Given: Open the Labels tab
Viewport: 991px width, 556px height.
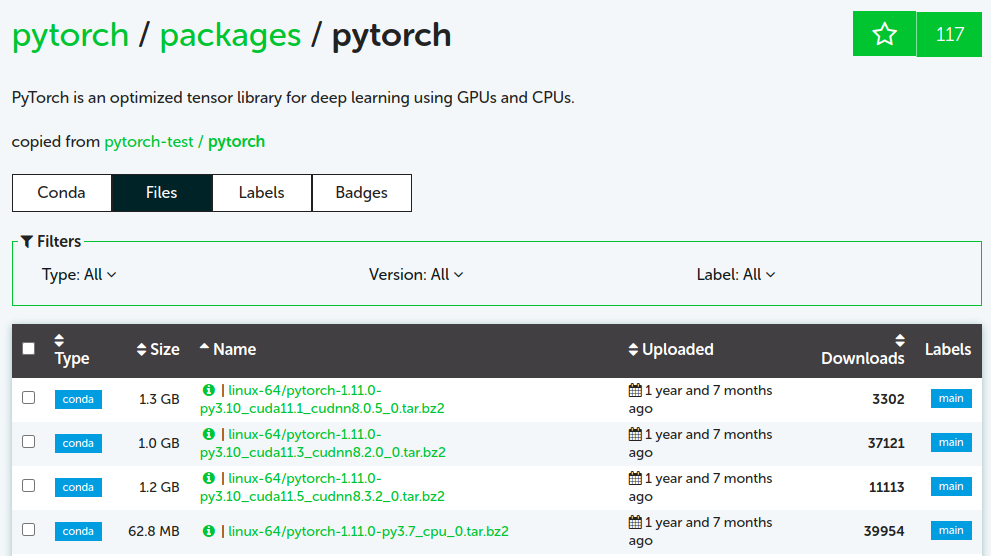Looking at the screenshot, I should tap(262, 193).
